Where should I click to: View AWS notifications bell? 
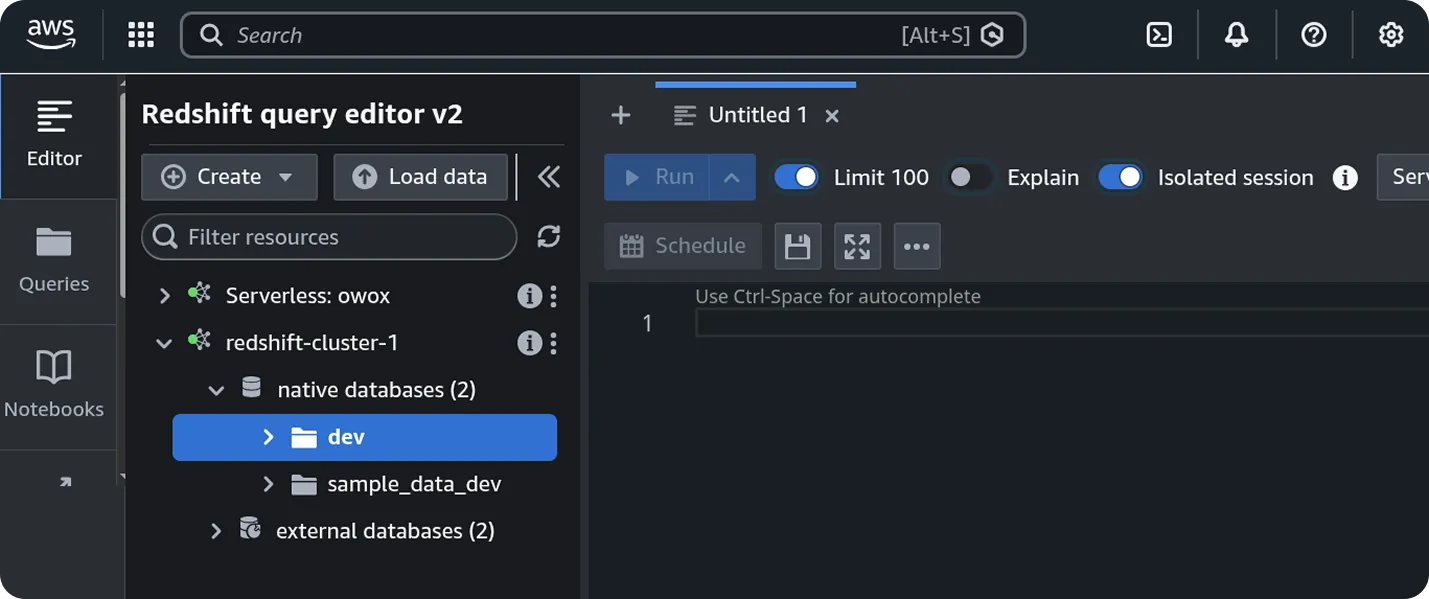(x=1236, y=33)
